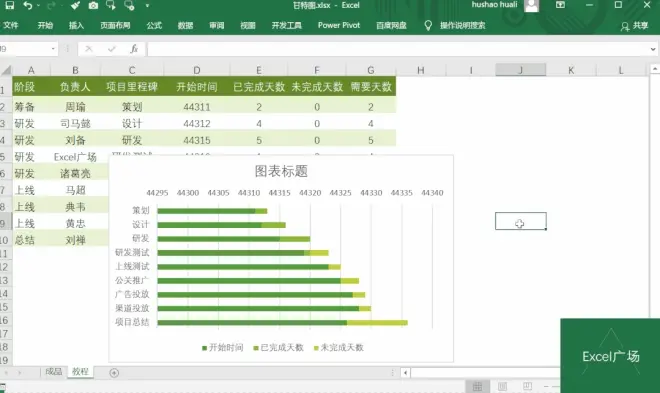Click the Undo arrow icon
This screenshot has height=393, width=660.
coord(28,5)
